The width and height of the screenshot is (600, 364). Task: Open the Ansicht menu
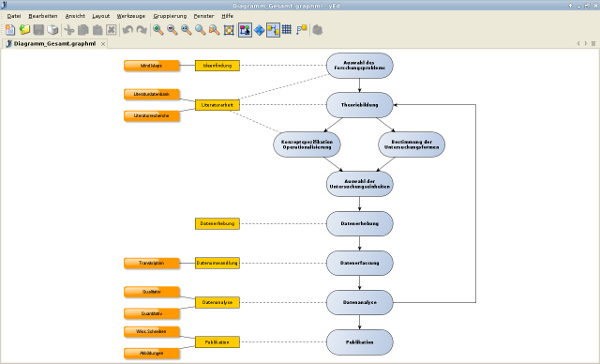[x=75, y=16]
